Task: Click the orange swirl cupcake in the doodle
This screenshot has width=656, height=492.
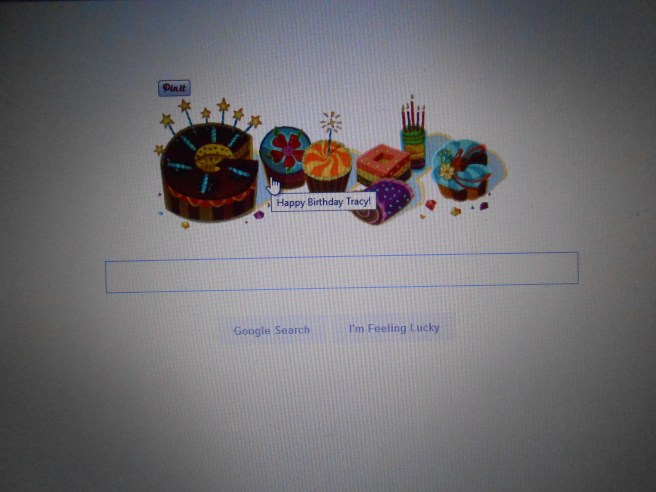Action: pos(328,166)
